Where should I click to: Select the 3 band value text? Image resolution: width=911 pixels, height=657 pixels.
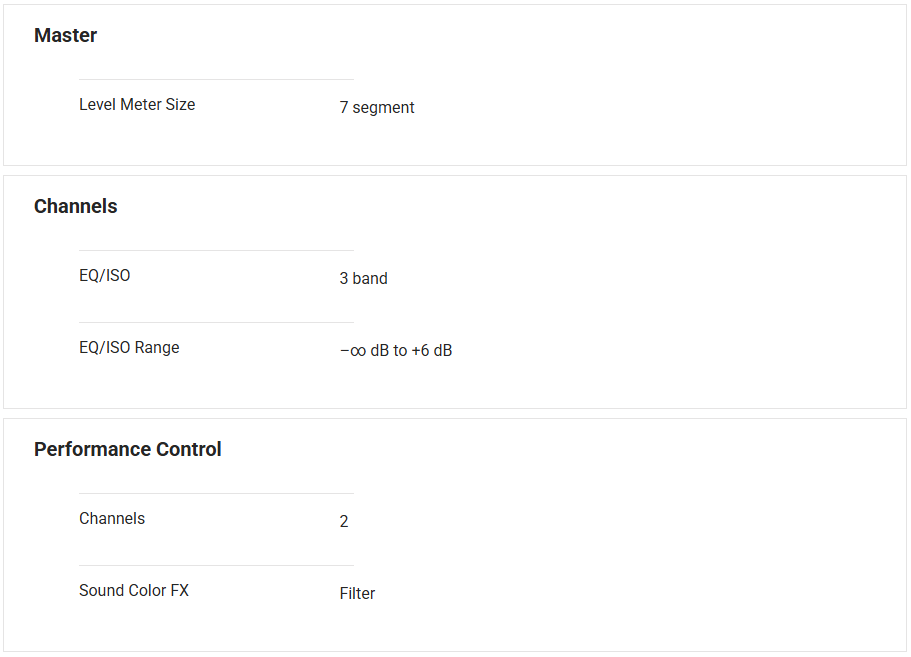coord(363,279)
